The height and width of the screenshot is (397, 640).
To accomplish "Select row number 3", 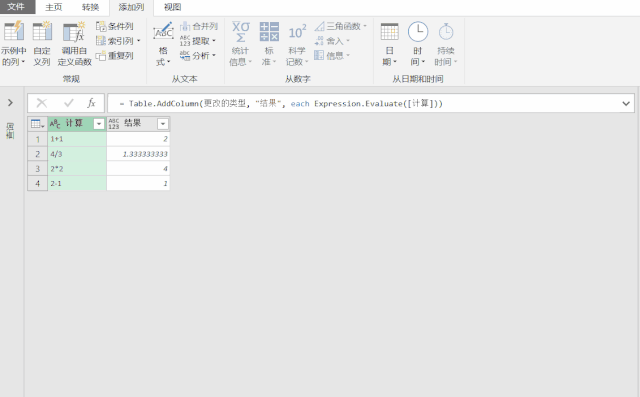I will 38,169.
